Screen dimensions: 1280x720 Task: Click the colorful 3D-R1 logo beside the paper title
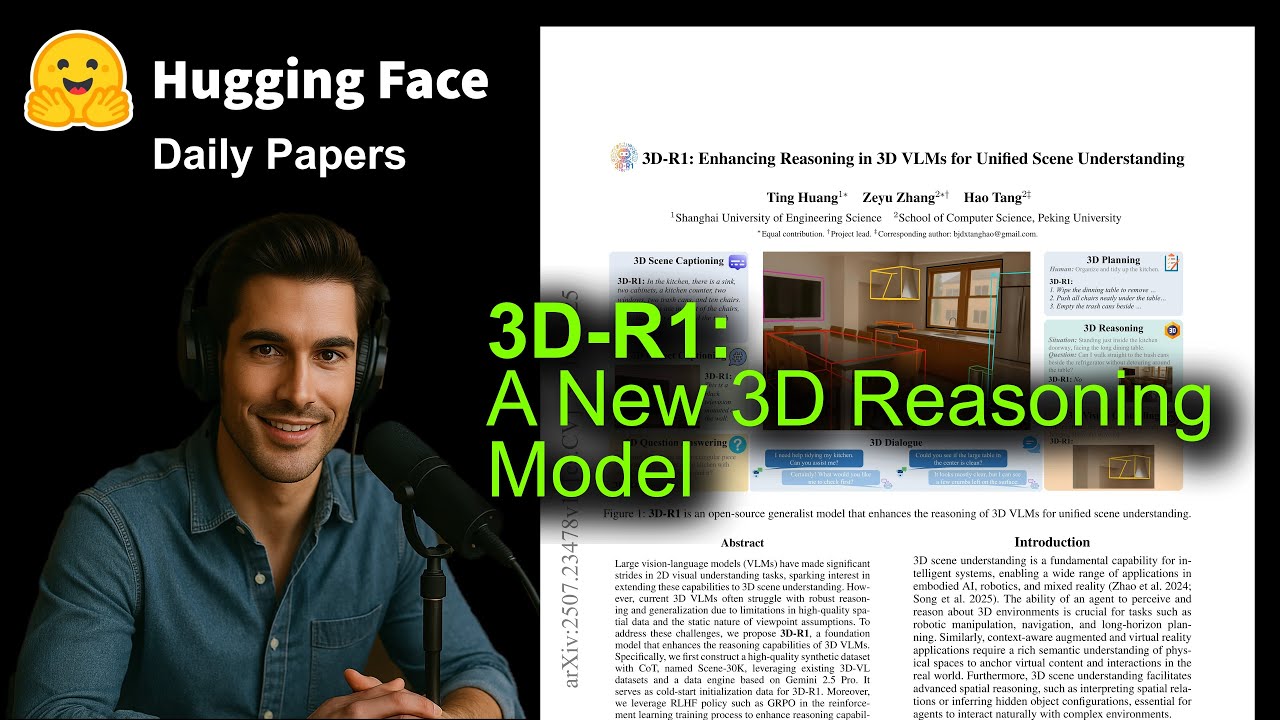click(x=624, y=158)
